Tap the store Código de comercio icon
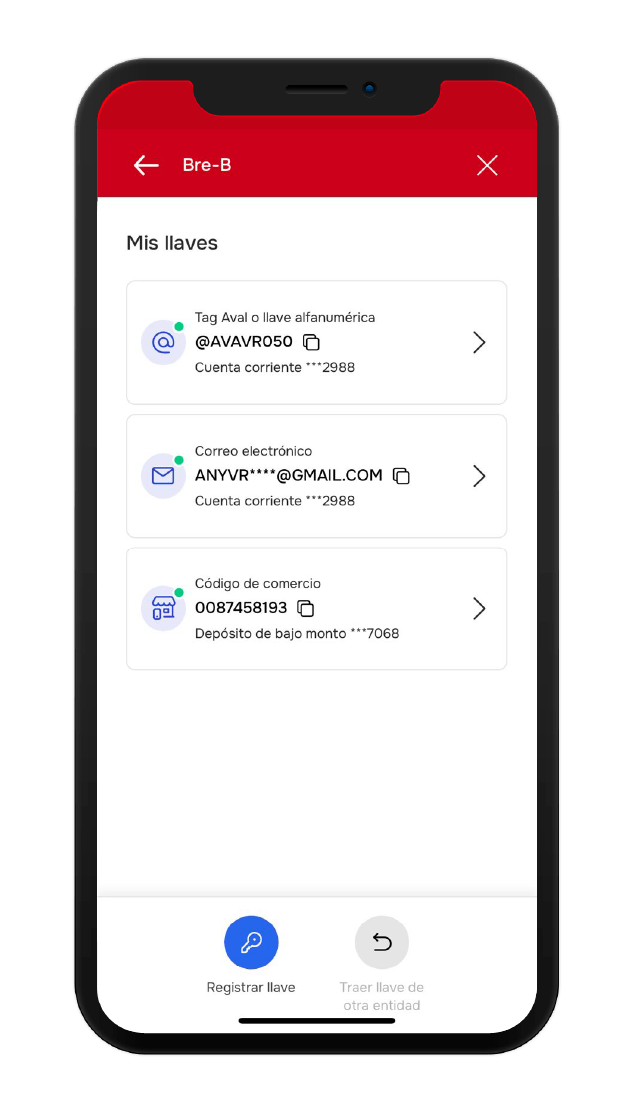The image size is (635, 1100). tap(163, 608)
